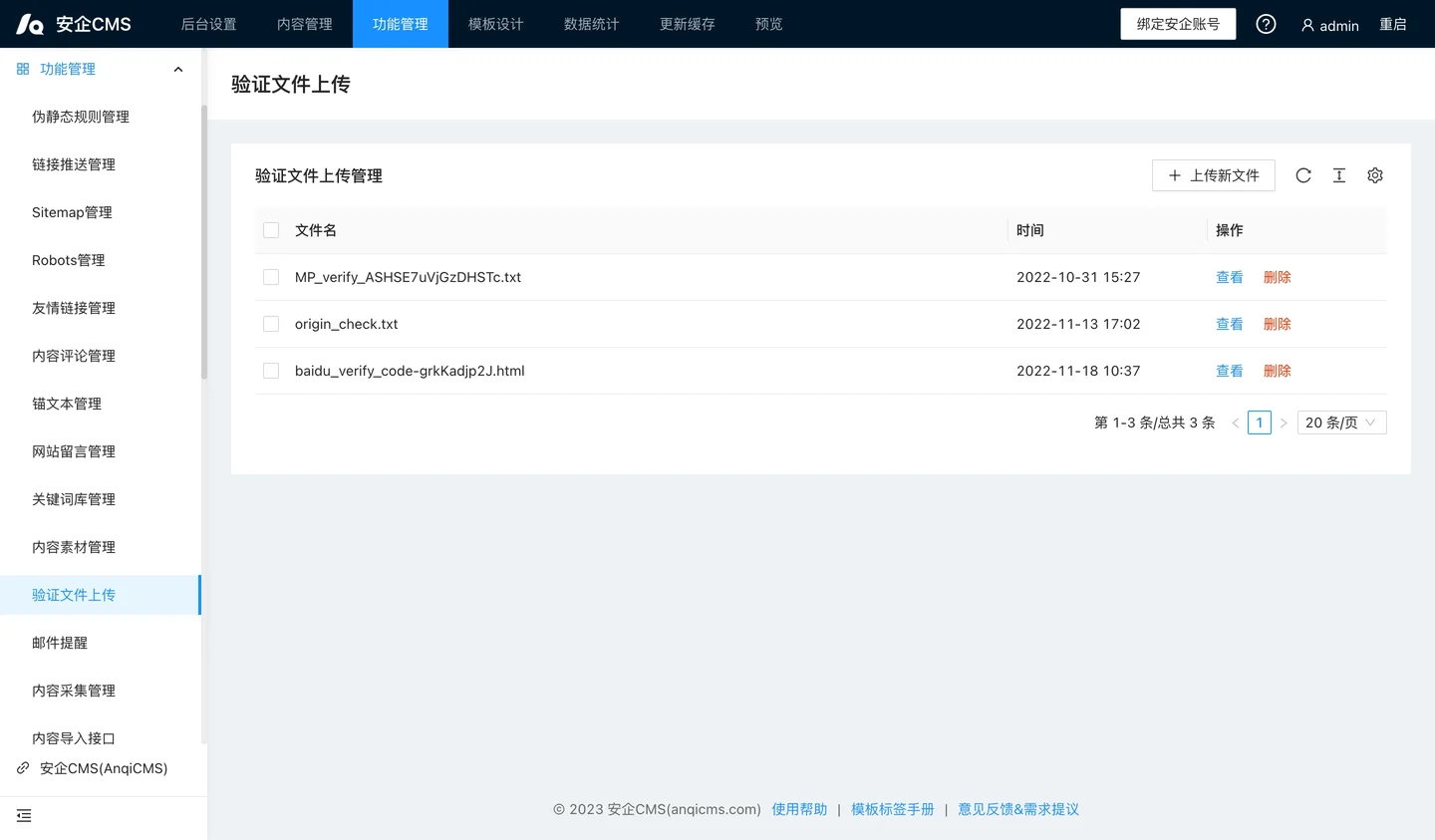Image resolution: width=1435 pixels, height=840 pixels.
Task: Click the AnqiCMS logo icon
Action: [x=30, y=24]
